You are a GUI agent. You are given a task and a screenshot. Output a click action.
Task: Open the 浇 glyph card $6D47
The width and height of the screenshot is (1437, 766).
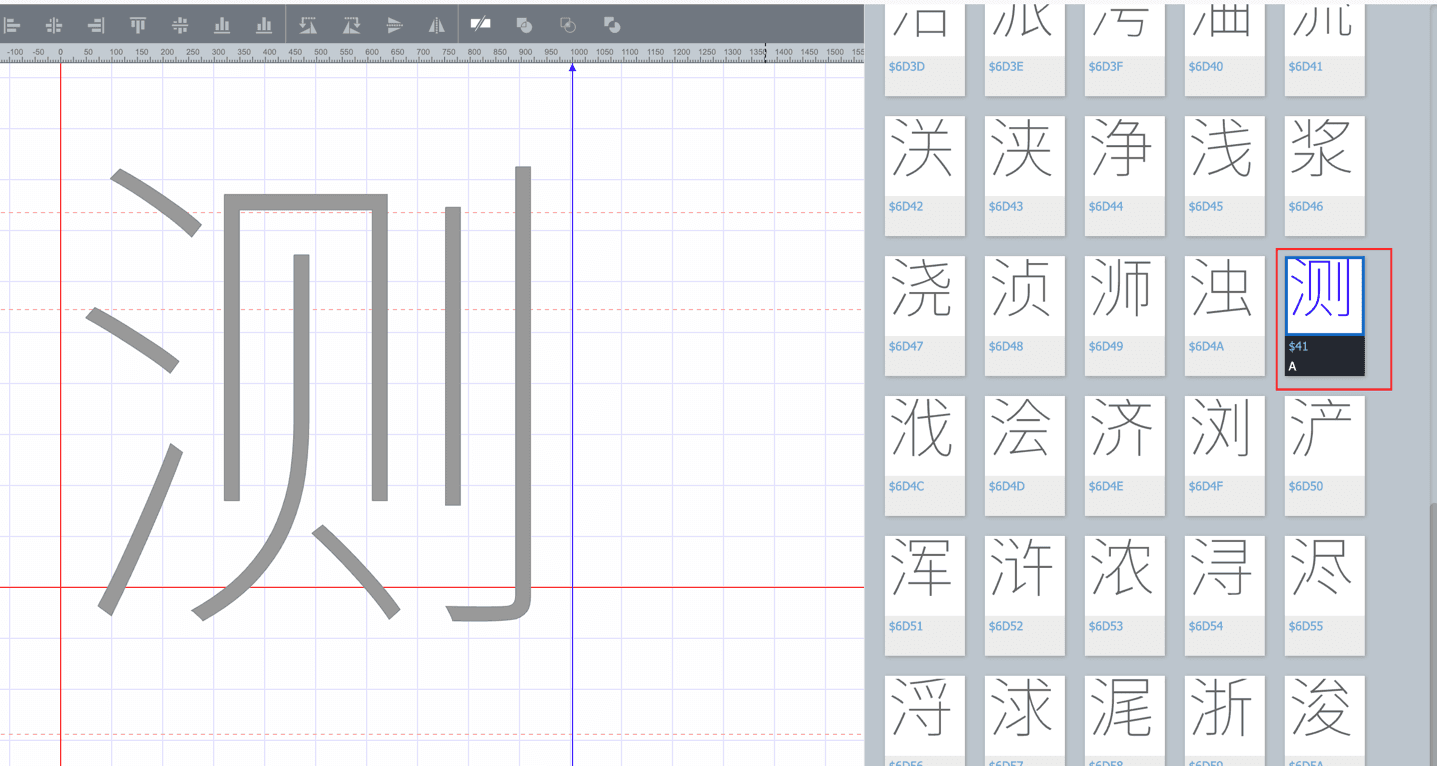[925, 316]
